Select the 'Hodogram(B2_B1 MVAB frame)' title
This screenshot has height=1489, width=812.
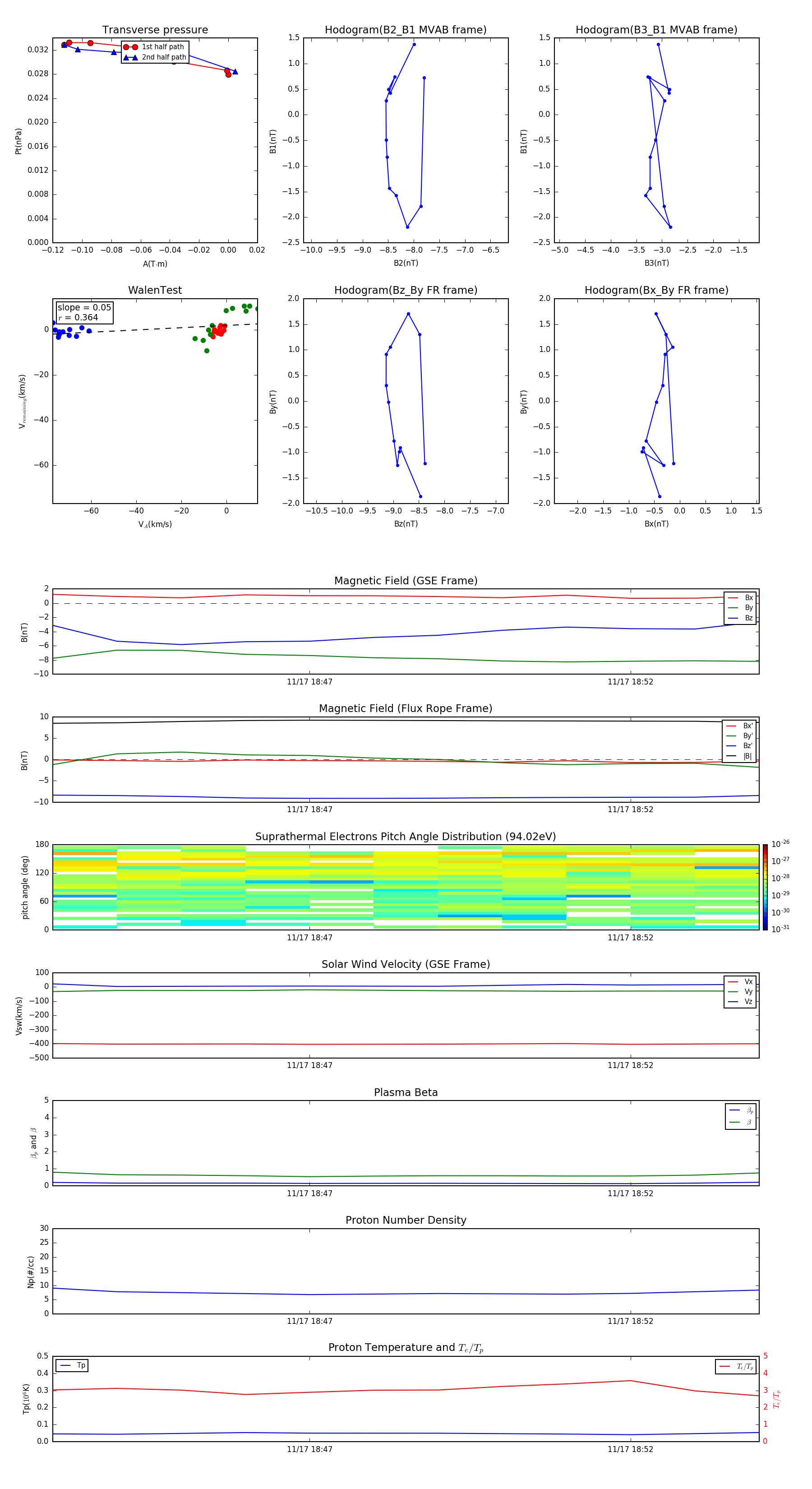406,30
